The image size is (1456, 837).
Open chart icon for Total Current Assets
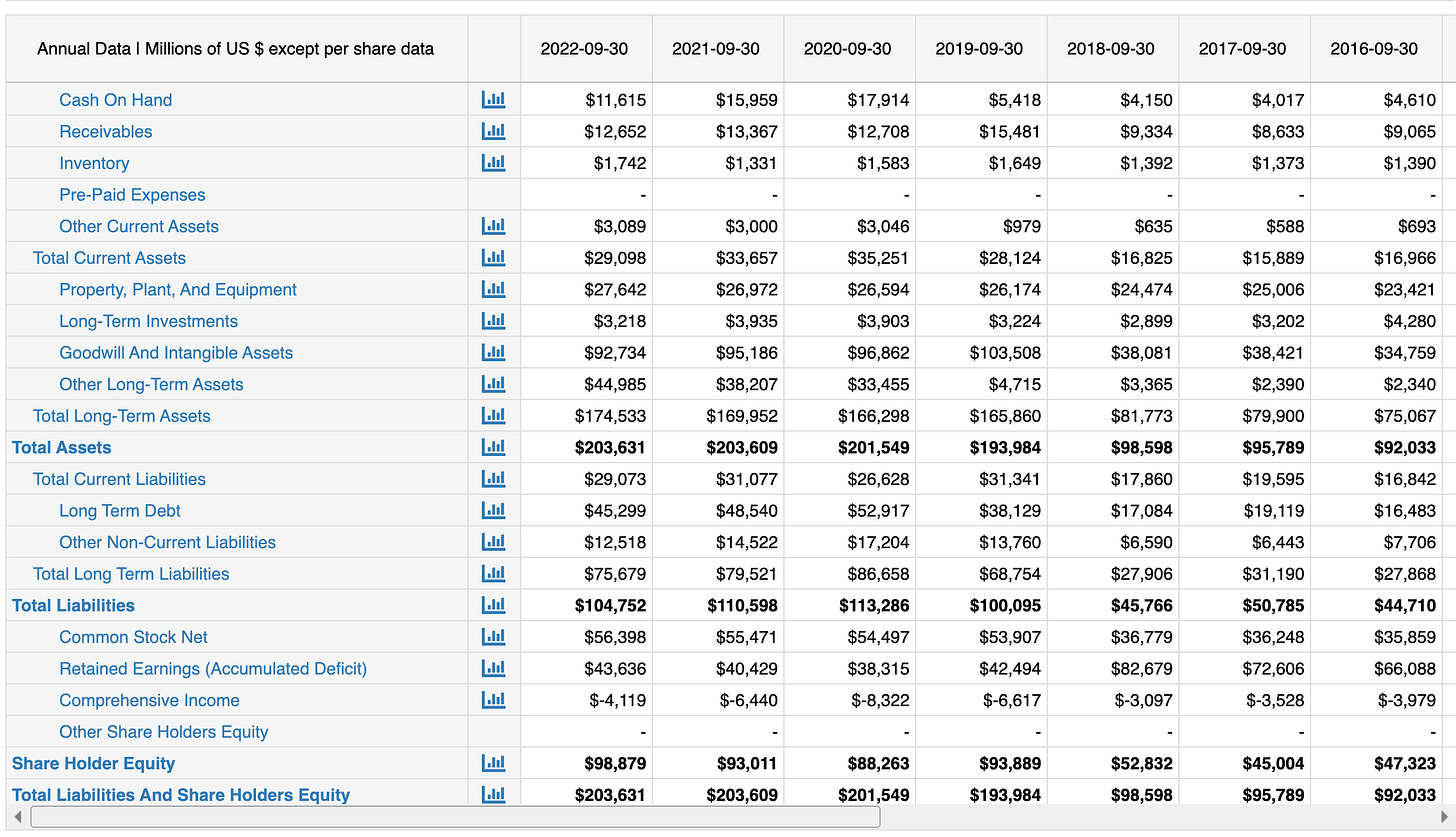[493, 258]
